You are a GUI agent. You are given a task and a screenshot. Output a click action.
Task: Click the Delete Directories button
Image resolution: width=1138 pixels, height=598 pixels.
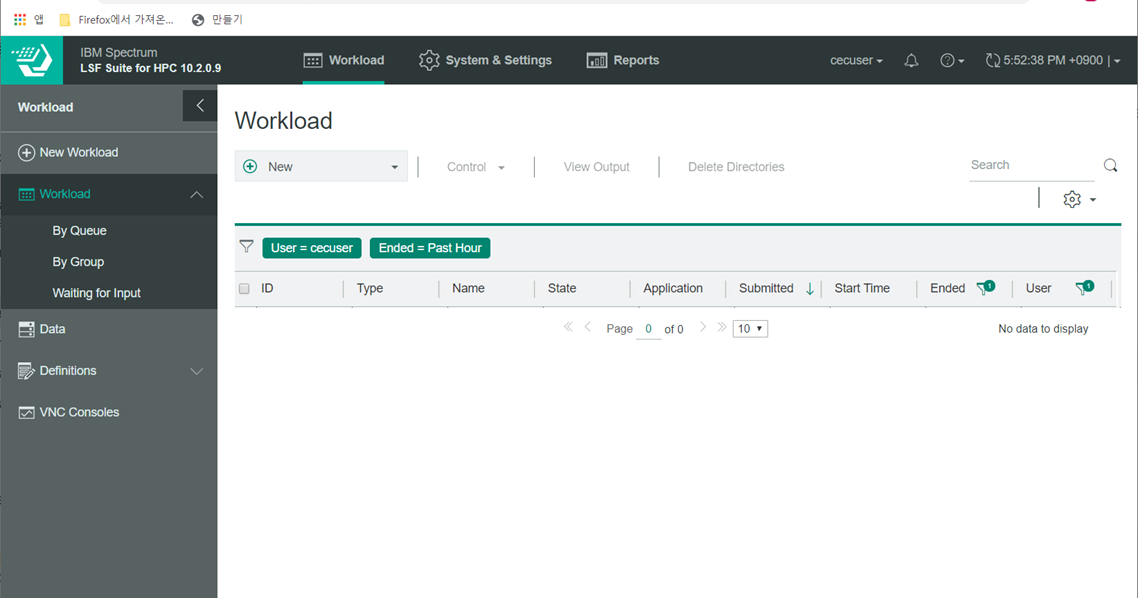click(736, 167)
